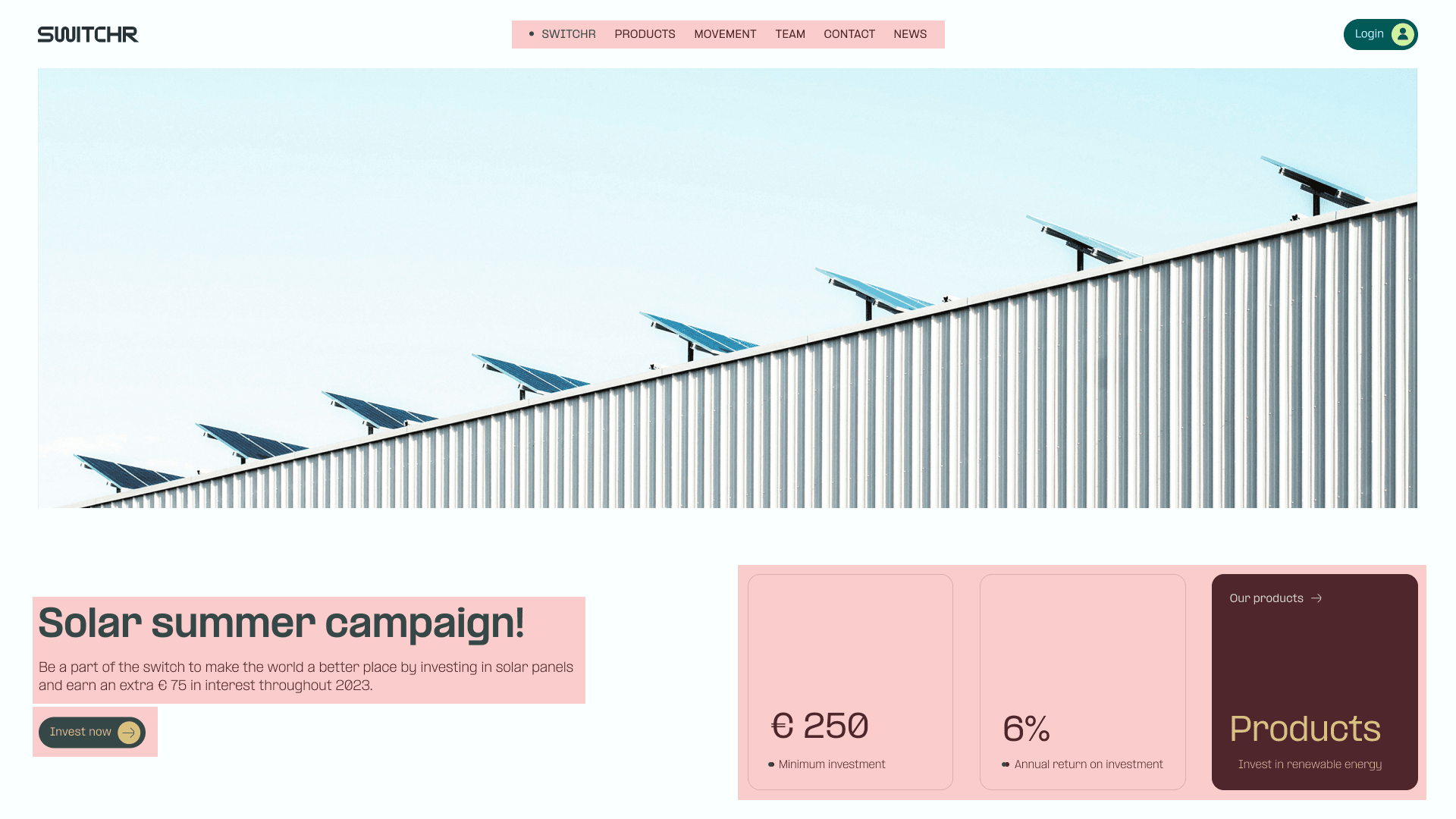Viewport: 1456px width, 819px height.
Task: Click the bullet dot before SWITCHR menu item
Action: pyautogui.click(x=532, y=34)
